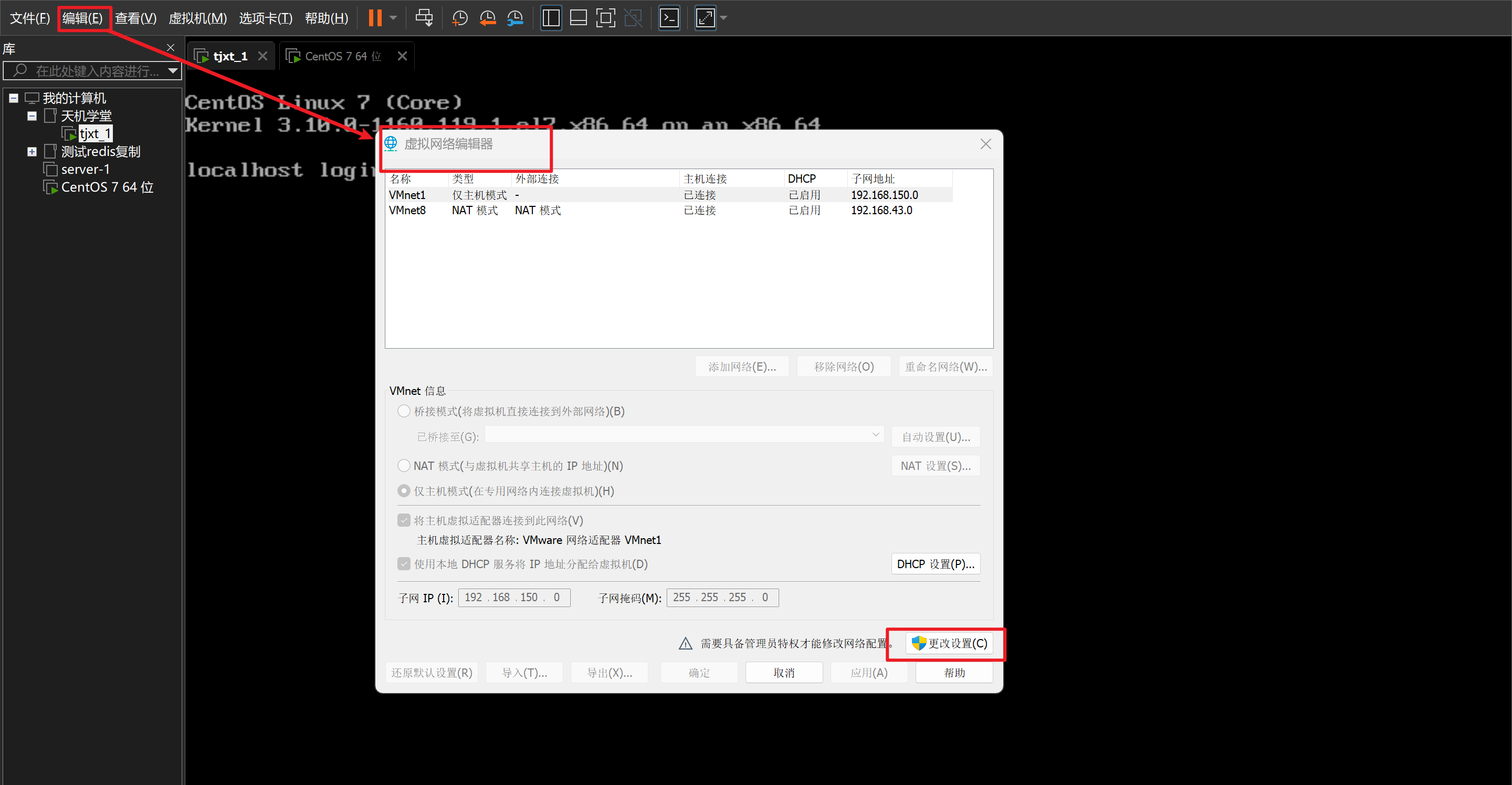Image resolution: width=1512 pixels, height=785 pixels.
Task: Open DHCP 设置(P) dialog
Action: 935,564
